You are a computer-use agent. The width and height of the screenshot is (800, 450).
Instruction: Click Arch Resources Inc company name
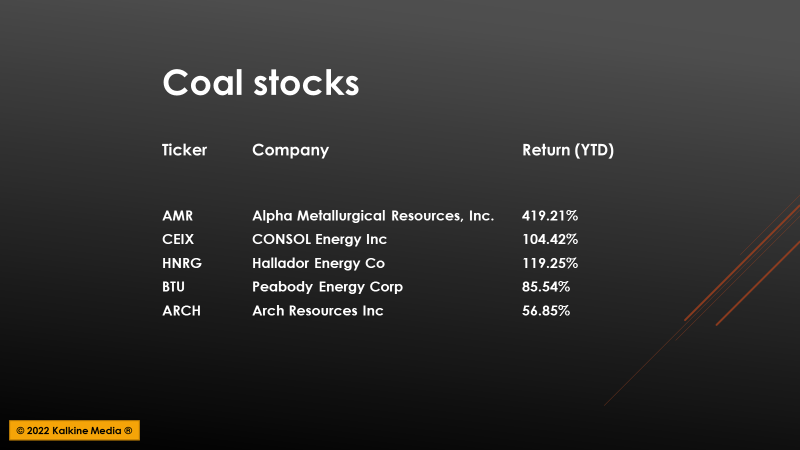tap(318, 311)
